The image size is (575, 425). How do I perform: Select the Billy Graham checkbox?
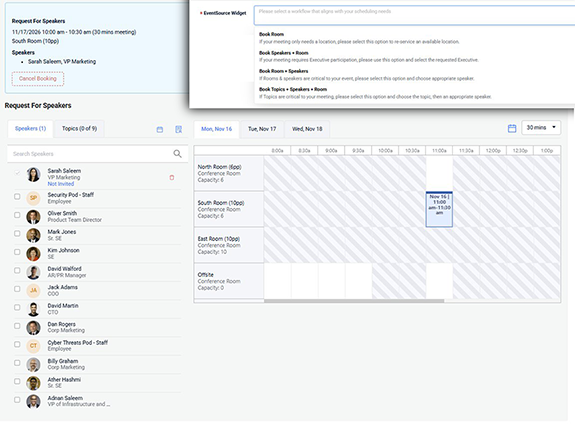pos(17,363)
